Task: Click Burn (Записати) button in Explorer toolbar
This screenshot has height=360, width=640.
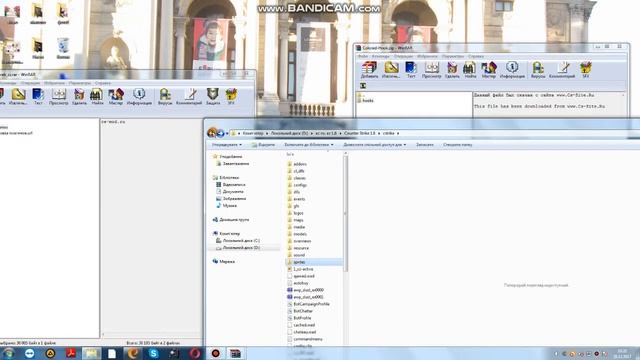Action: tap(424, 145)
